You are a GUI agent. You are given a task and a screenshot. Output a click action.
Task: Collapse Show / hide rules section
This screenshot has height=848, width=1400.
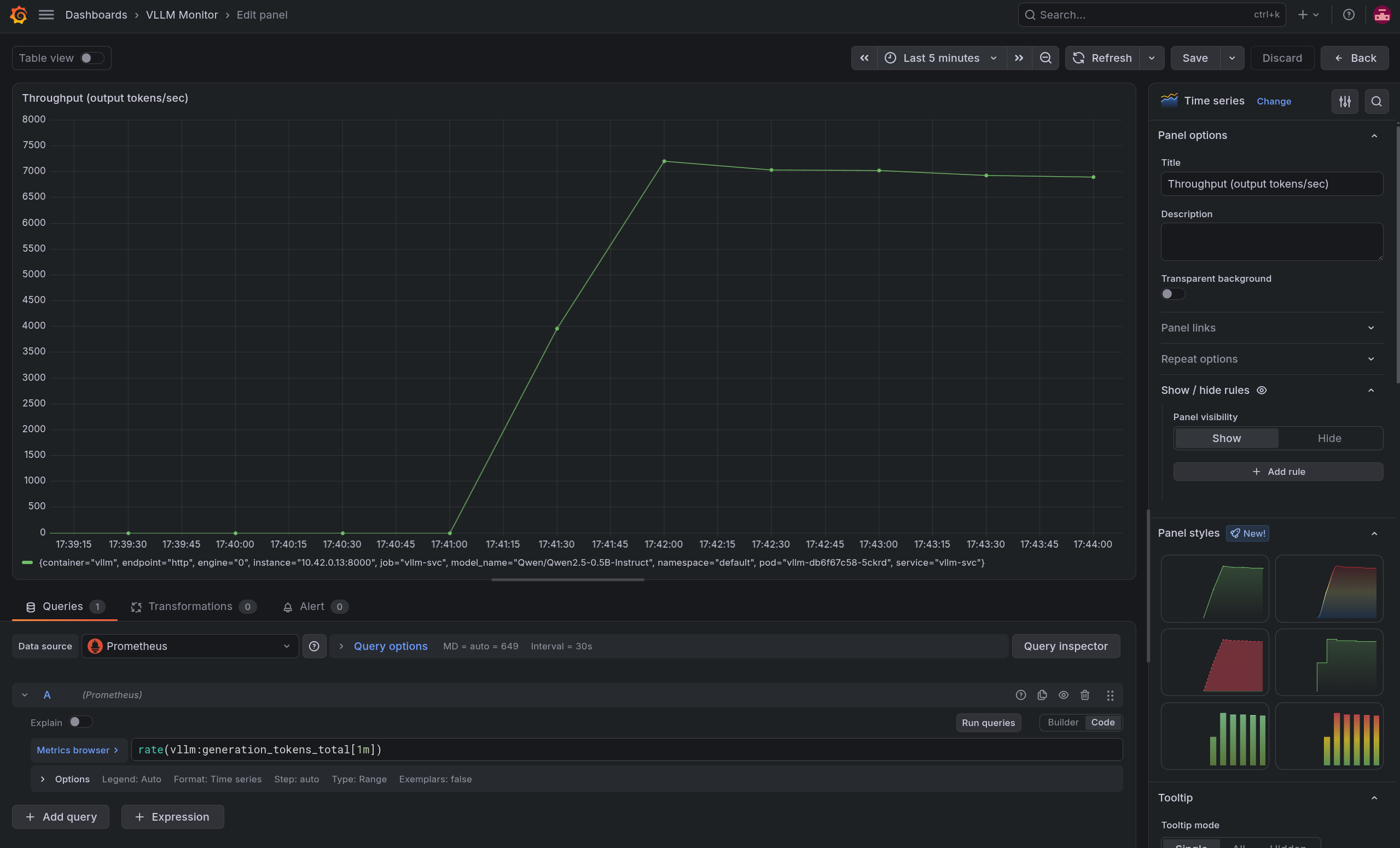[x=1370, y=391]
